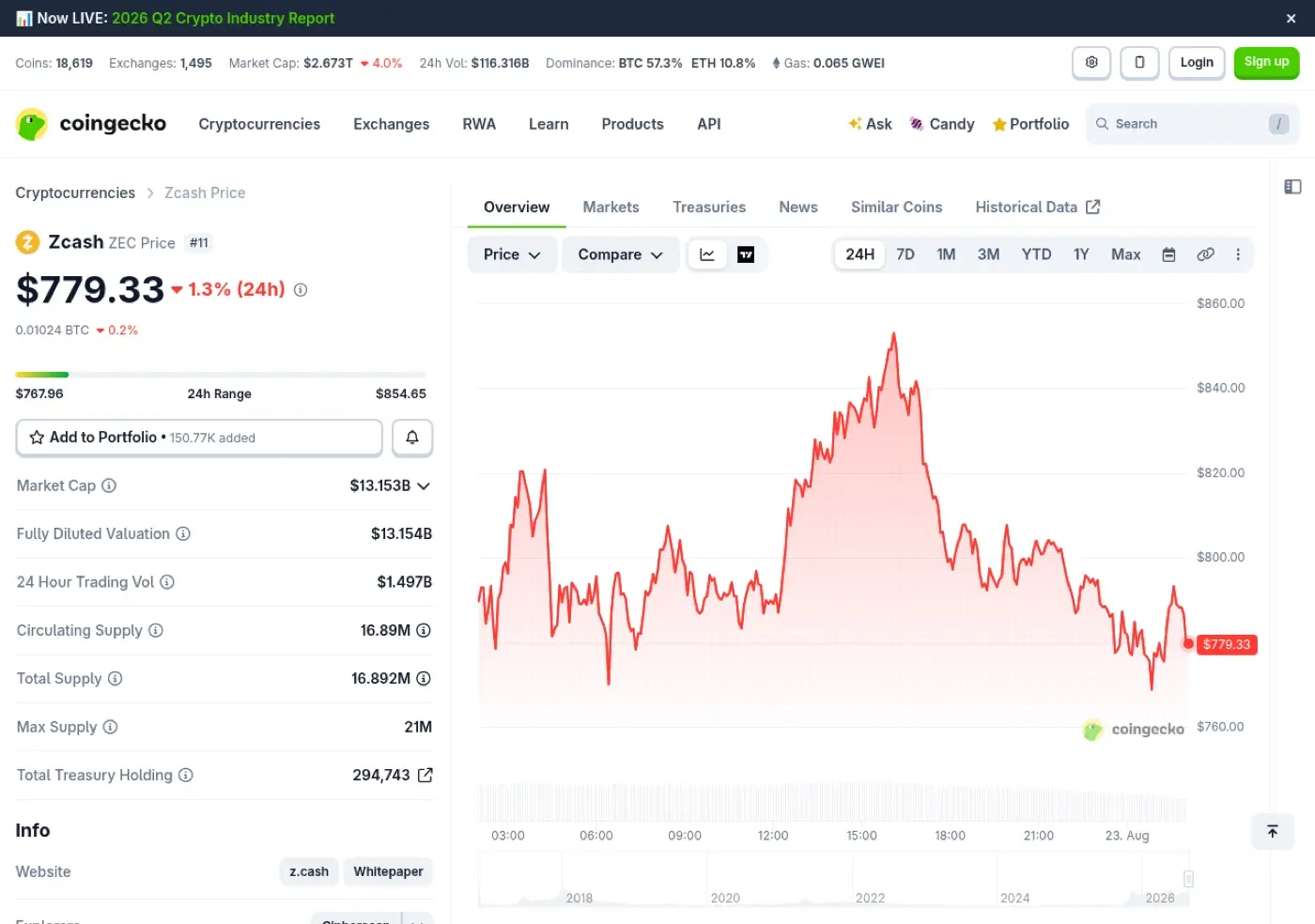This screenshot has width=1315, height=924.
Task: Open the z.cash website link
Action: [309, 871]
